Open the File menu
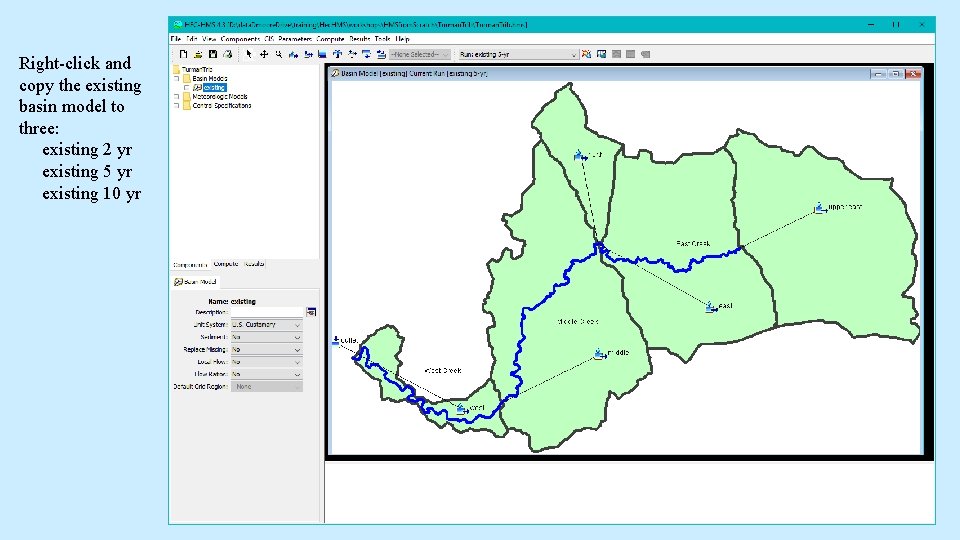 pos(176,39)
